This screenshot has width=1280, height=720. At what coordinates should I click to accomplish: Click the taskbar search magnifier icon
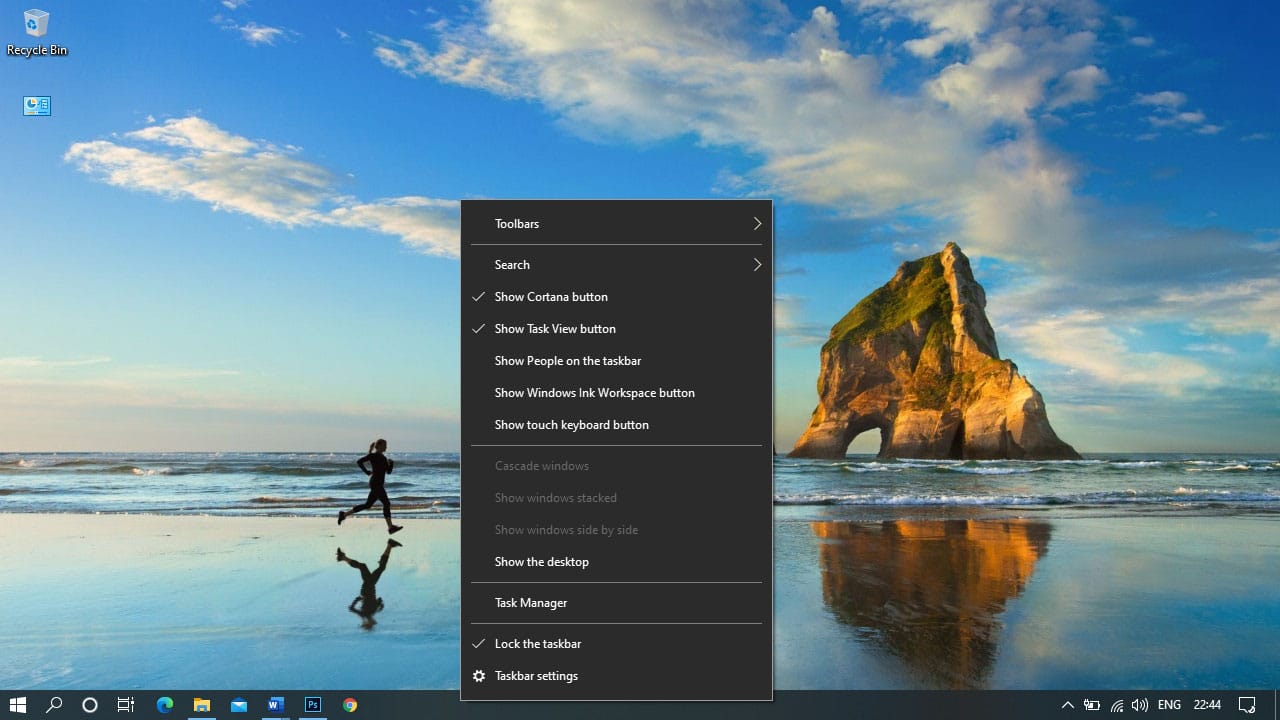[x=54, y=705]
